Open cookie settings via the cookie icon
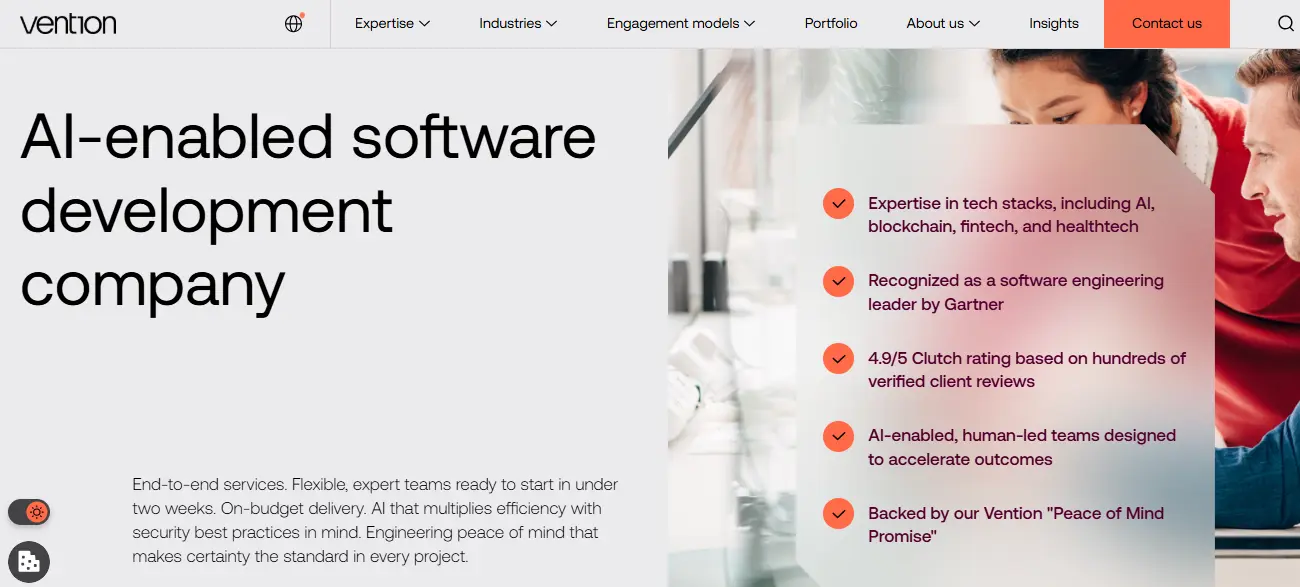Viewport: 1300px width, 587px height. pos(29,561)
